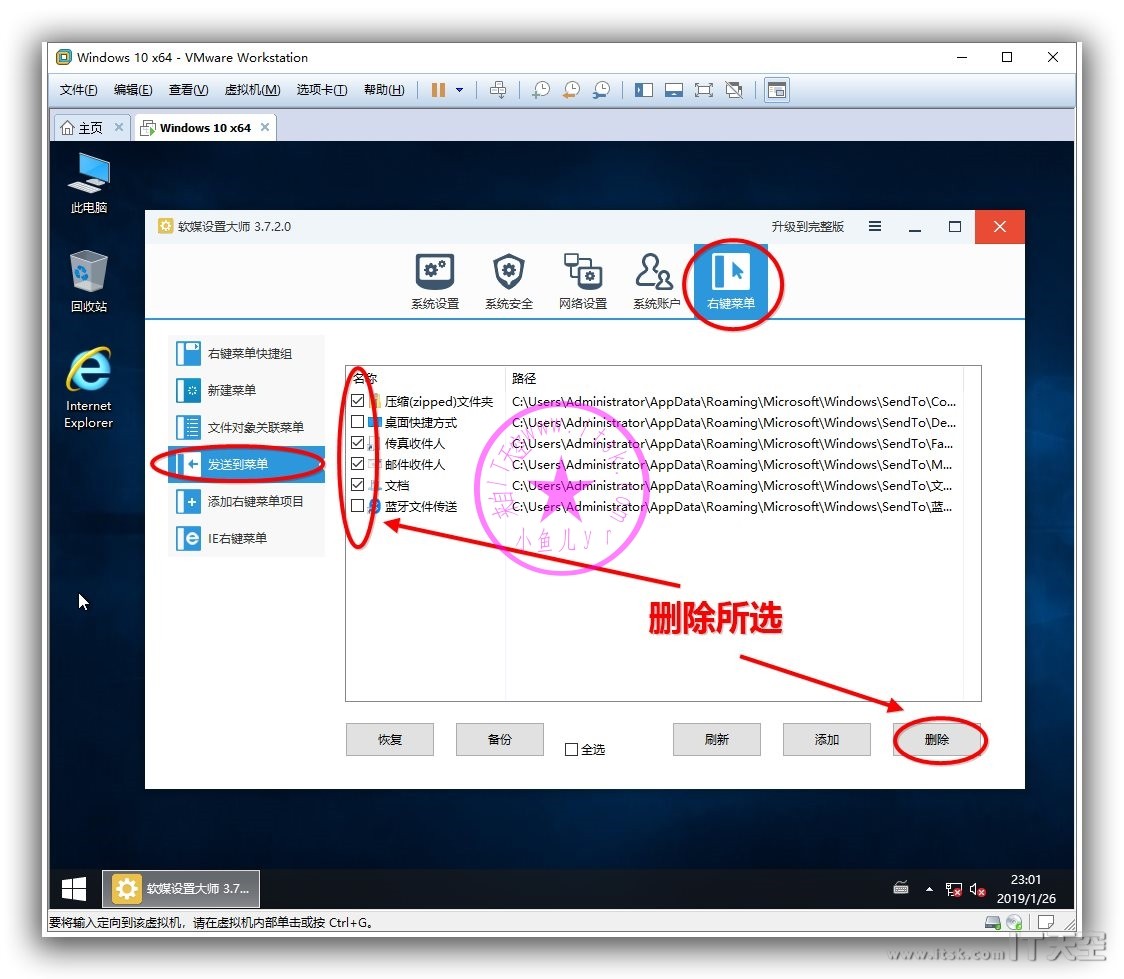Check the 蓝牙文件传送 checkbox
This screenshot has height=979, width=1124.
tap(358, 506)
